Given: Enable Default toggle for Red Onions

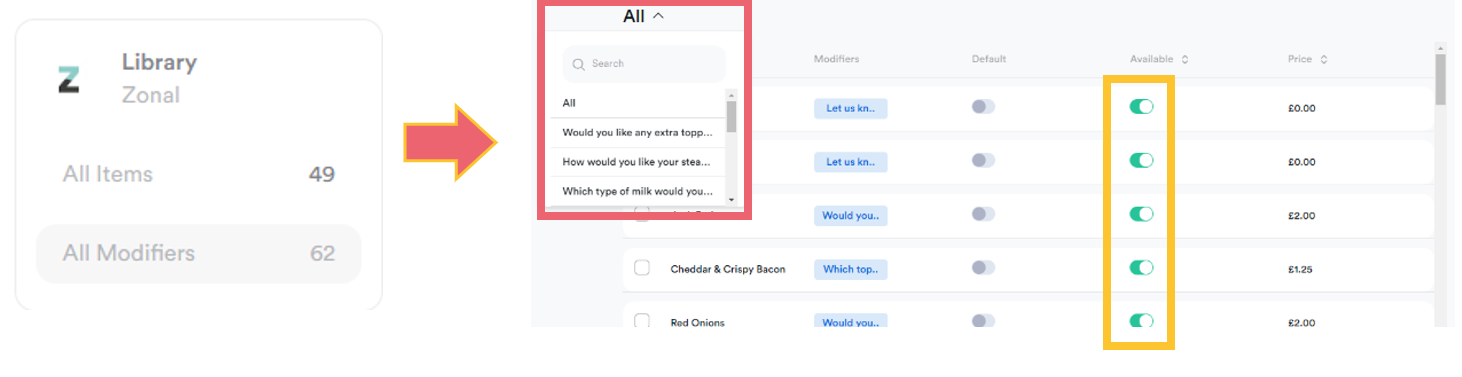Looking at the screenshot, I should 983,321.
